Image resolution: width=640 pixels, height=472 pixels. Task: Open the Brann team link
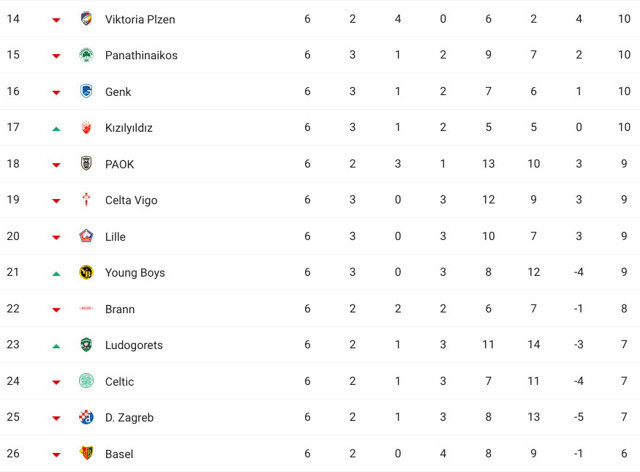120,309
